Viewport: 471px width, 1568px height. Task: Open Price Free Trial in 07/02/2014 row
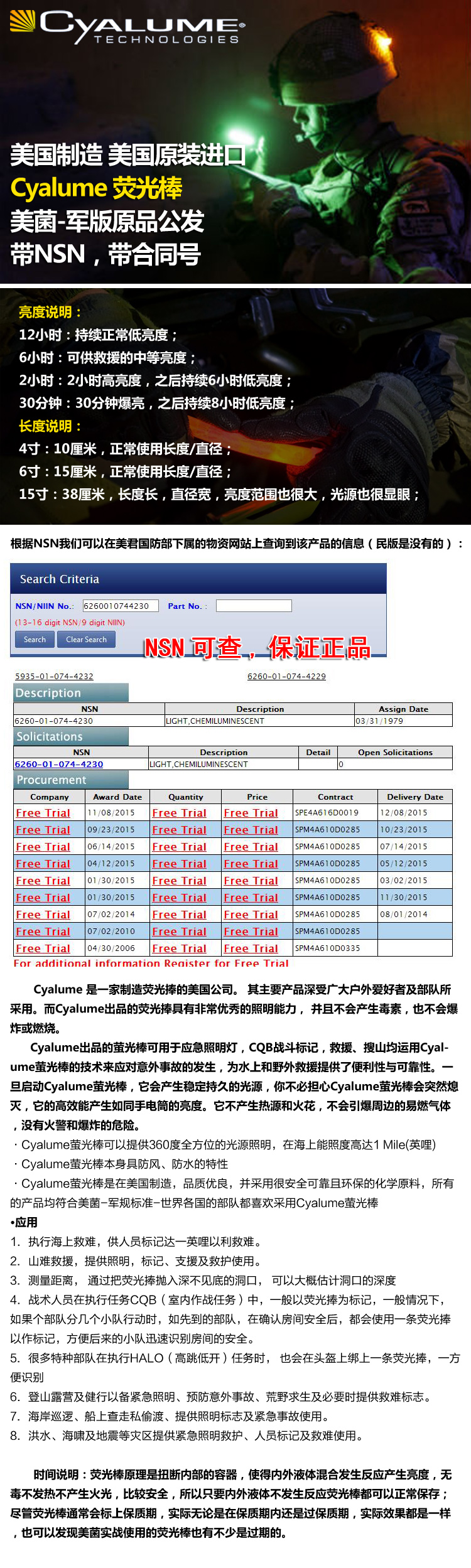tap(251, 915)
